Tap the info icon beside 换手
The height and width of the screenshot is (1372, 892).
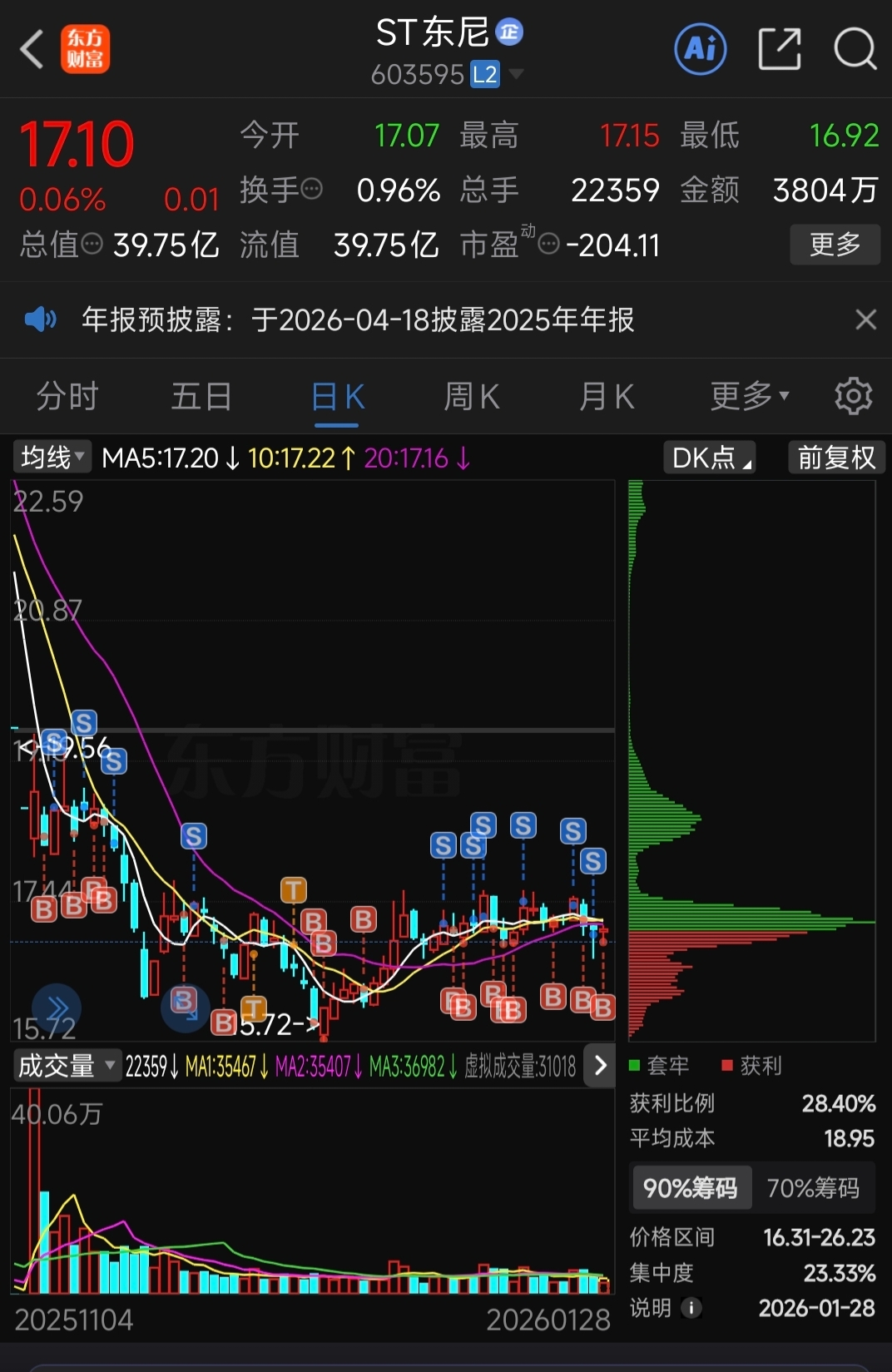point(311,190)
